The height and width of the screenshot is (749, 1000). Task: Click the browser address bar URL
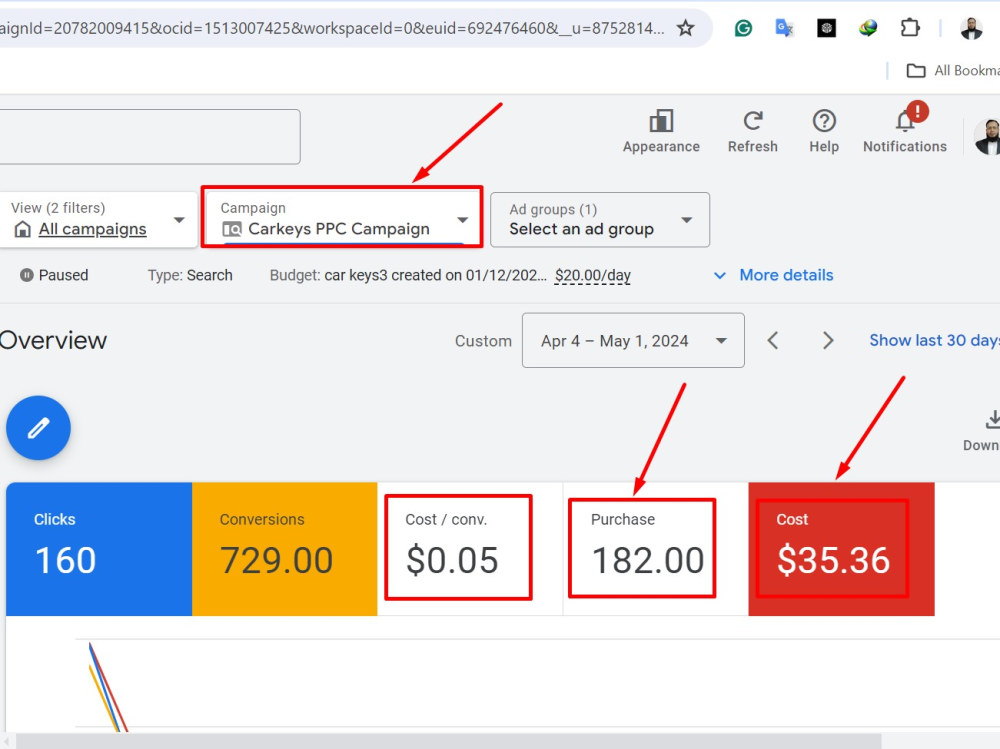(x=332, y=28)
